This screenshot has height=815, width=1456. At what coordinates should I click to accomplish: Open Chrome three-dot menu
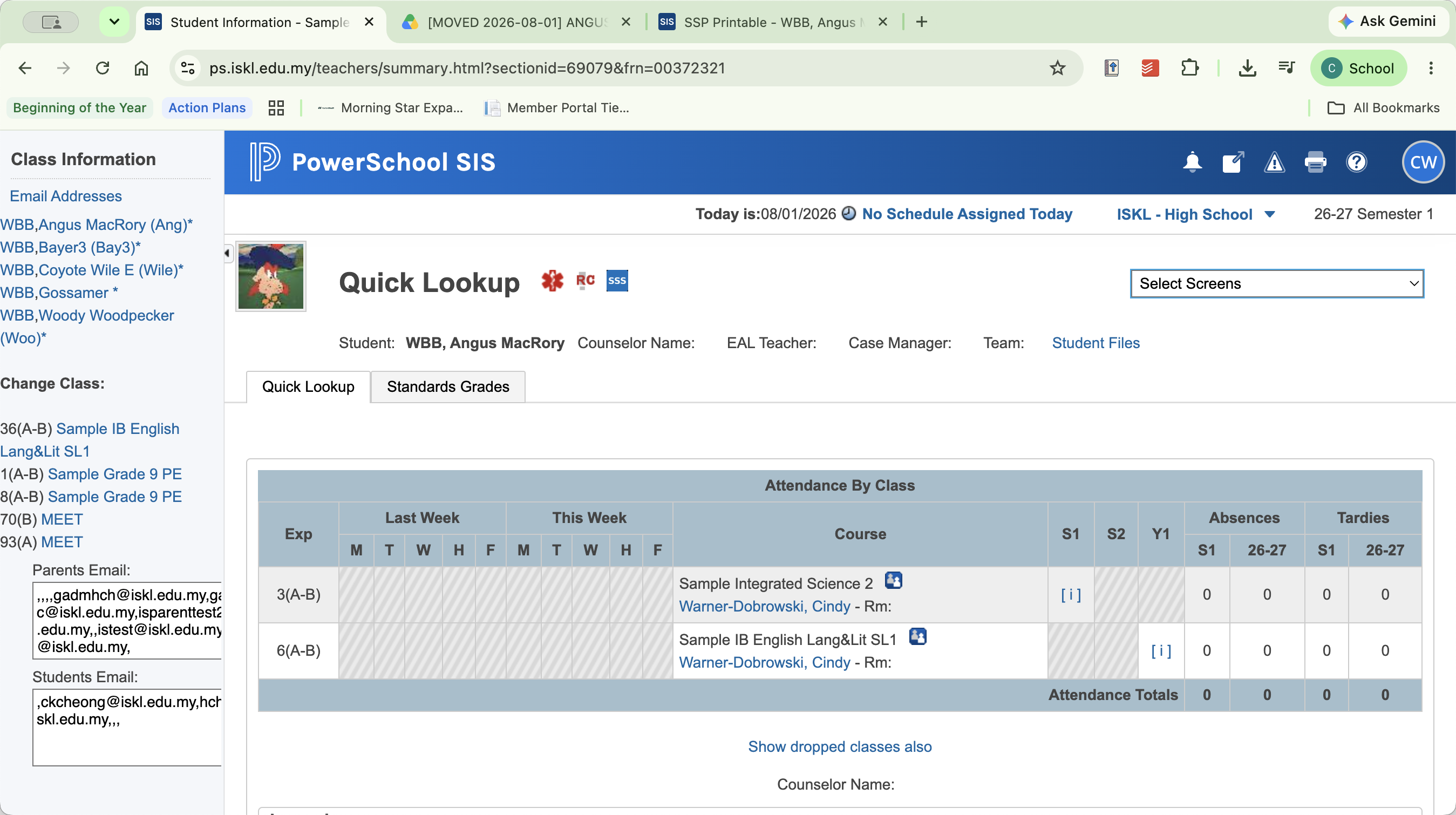[1431, 69]
